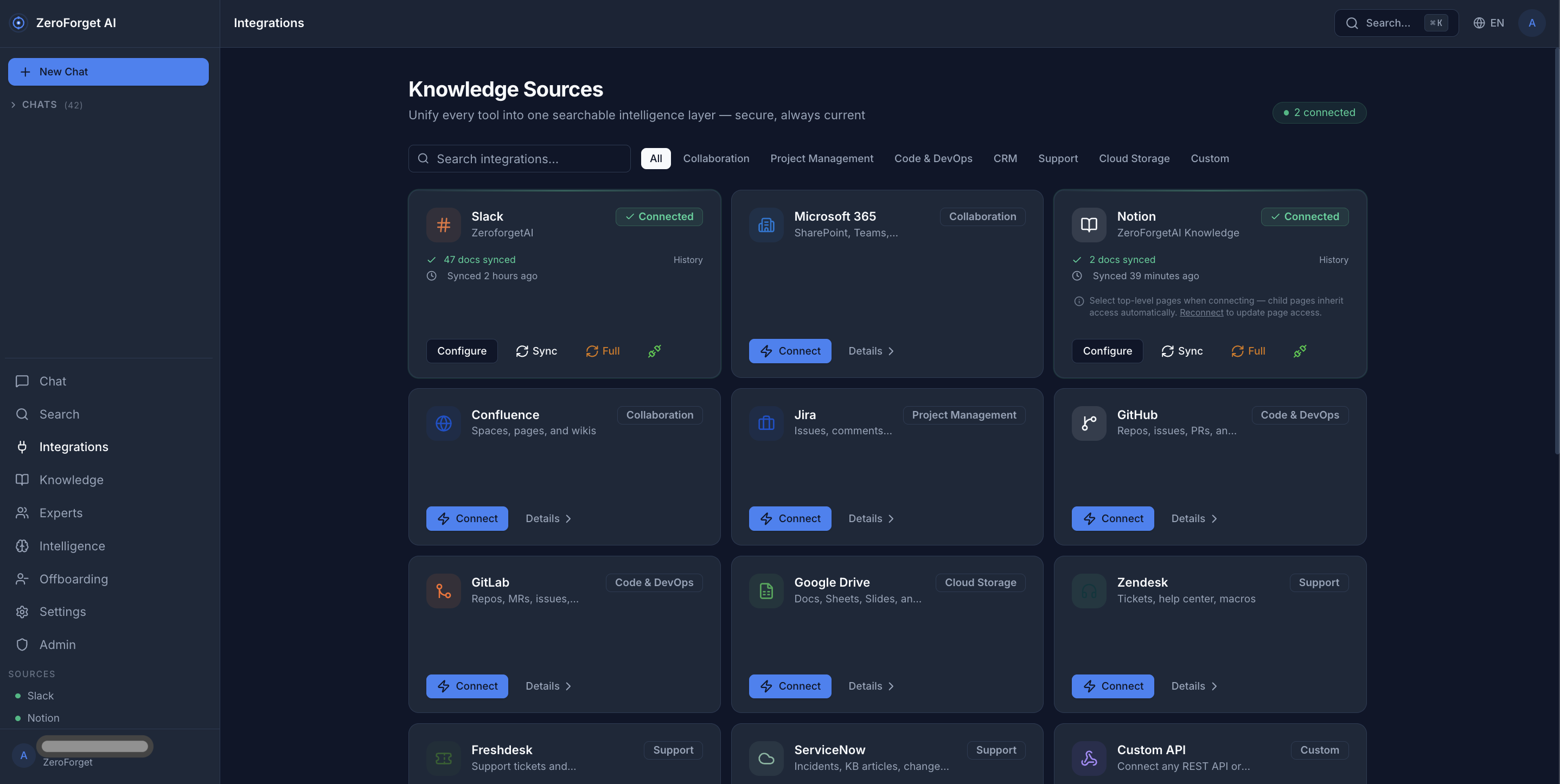
Task: Click the Google Drive document icon
Action: (766, 591)
